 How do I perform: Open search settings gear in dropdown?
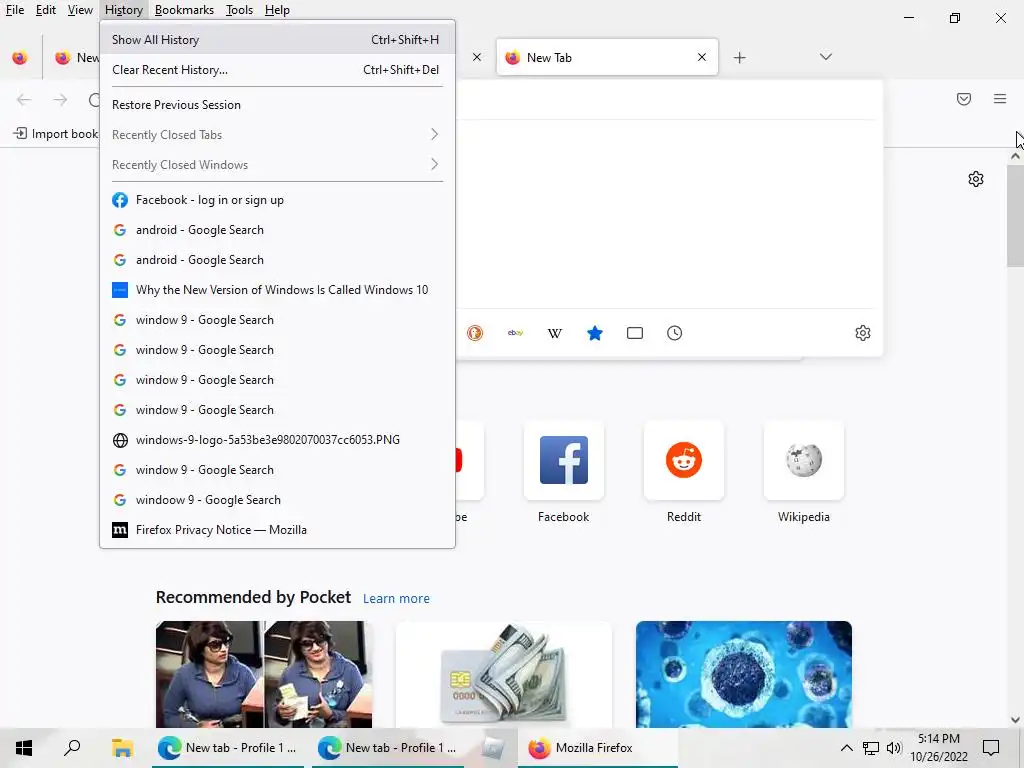[863, 333]
